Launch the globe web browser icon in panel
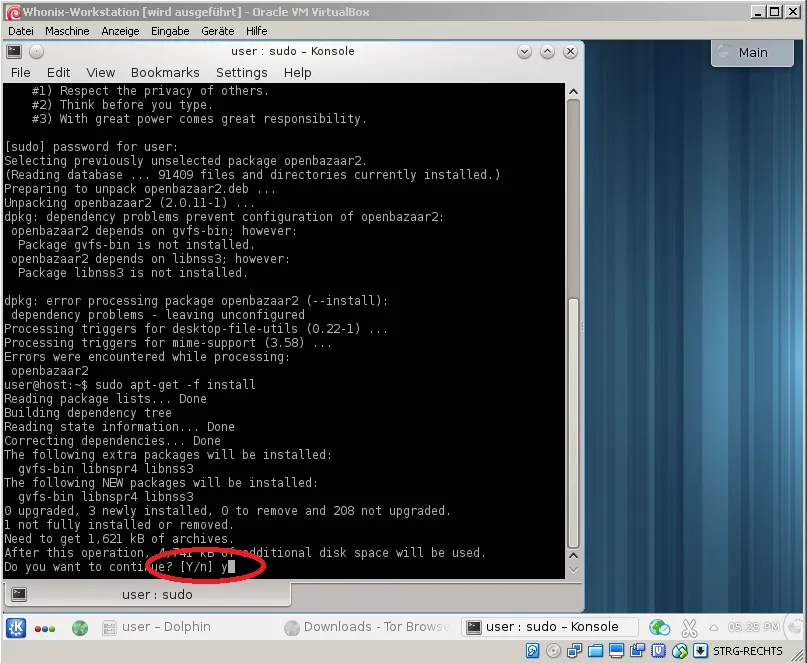Image resolution: width=807 pixels, height=663 pixels. (80, 628)
